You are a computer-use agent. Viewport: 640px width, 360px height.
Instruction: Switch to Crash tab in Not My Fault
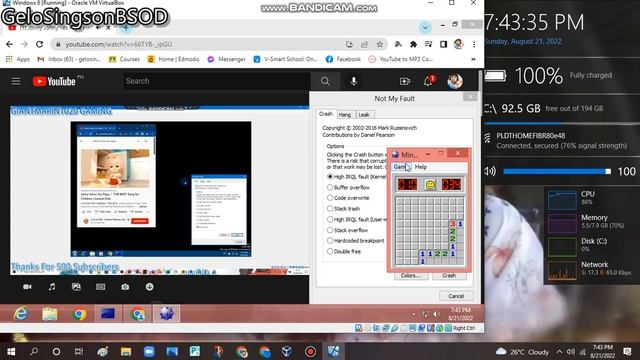point(326,114)
